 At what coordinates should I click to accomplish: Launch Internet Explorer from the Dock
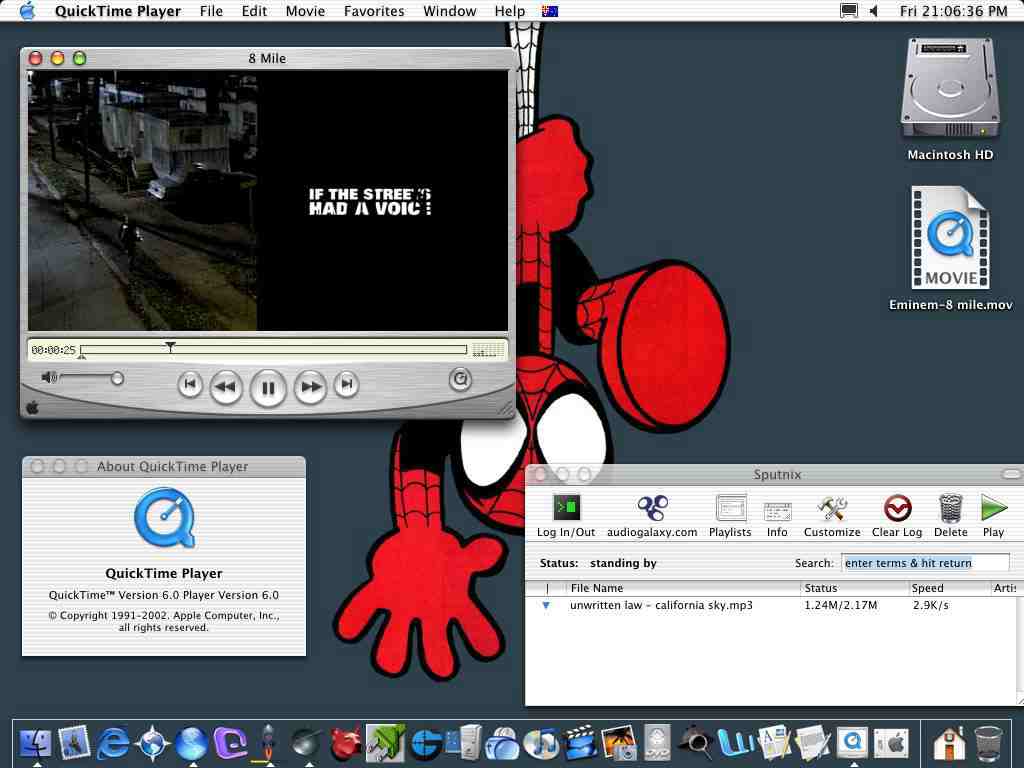point(113,743)
